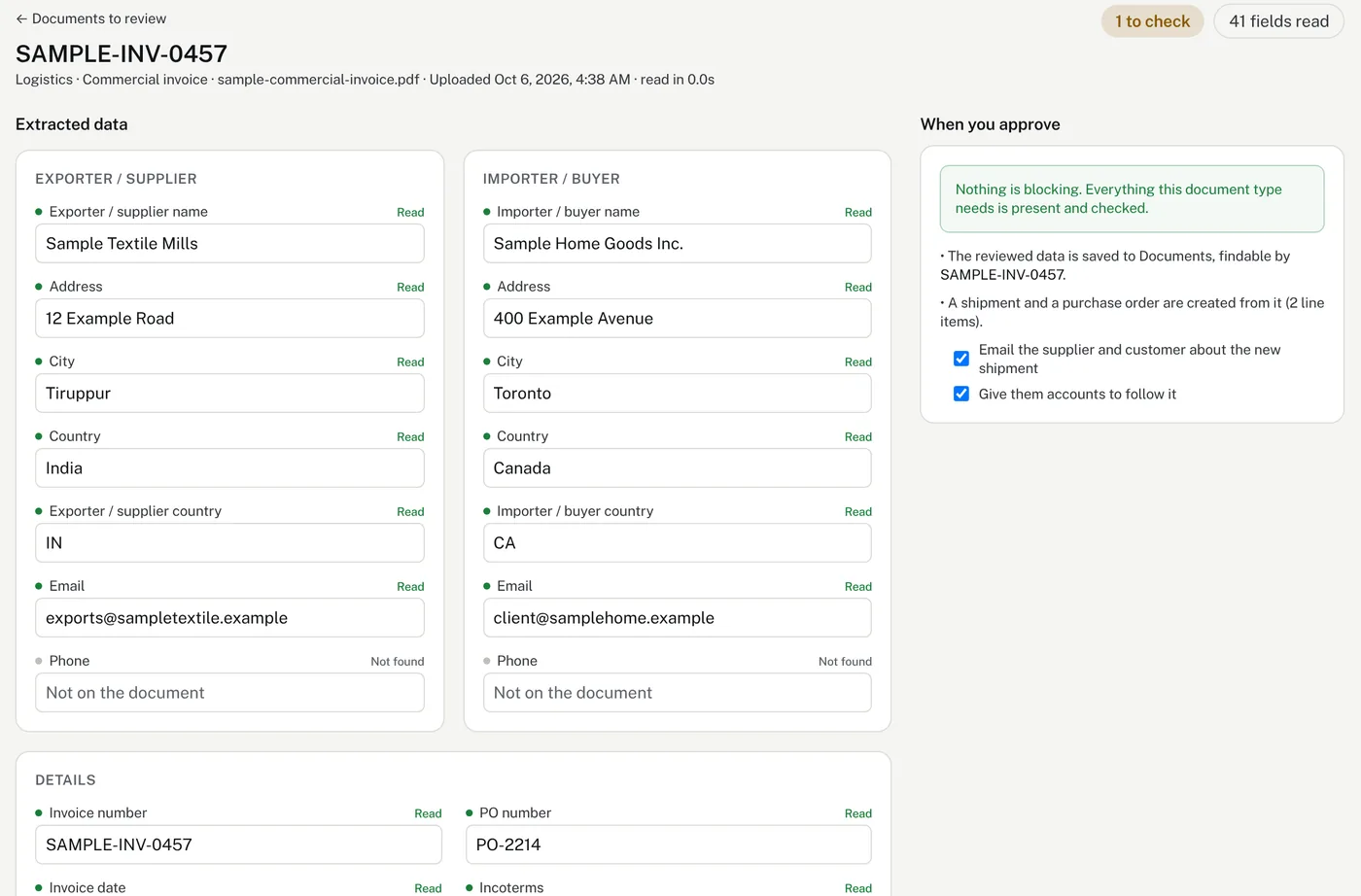The image size is (1361, 896).
Task: Click the file metadata line with sample-commercial-invoice.pdf
Action: [x=365, y=80]
